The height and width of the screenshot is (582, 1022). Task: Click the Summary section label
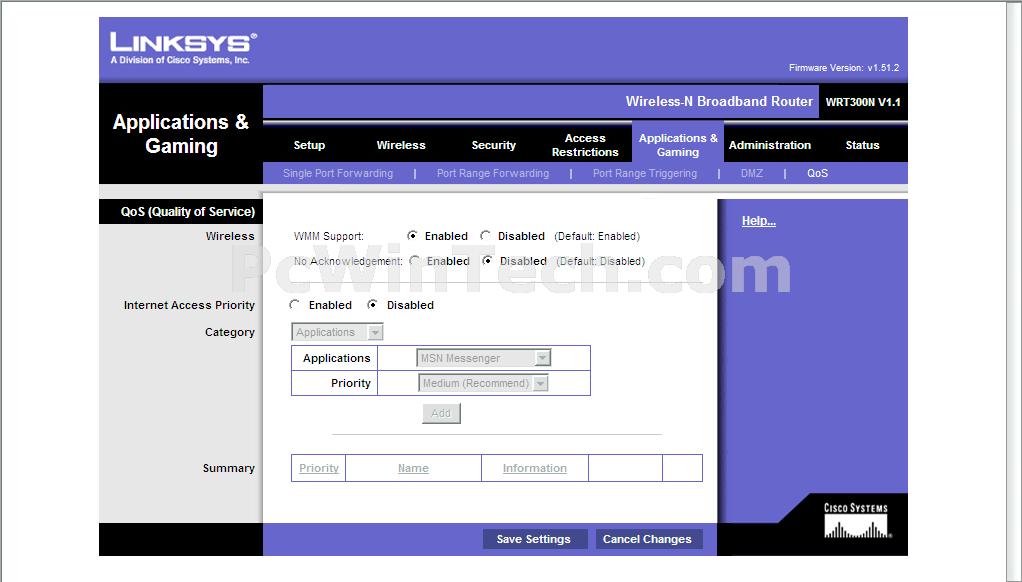(228, 468)
